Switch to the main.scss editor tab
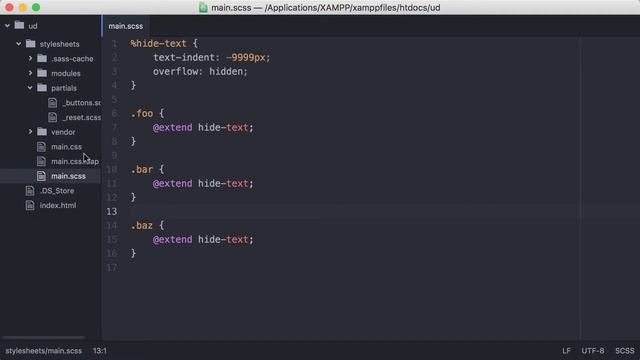Viewport: 640px width, 360px height. point(126,26)
